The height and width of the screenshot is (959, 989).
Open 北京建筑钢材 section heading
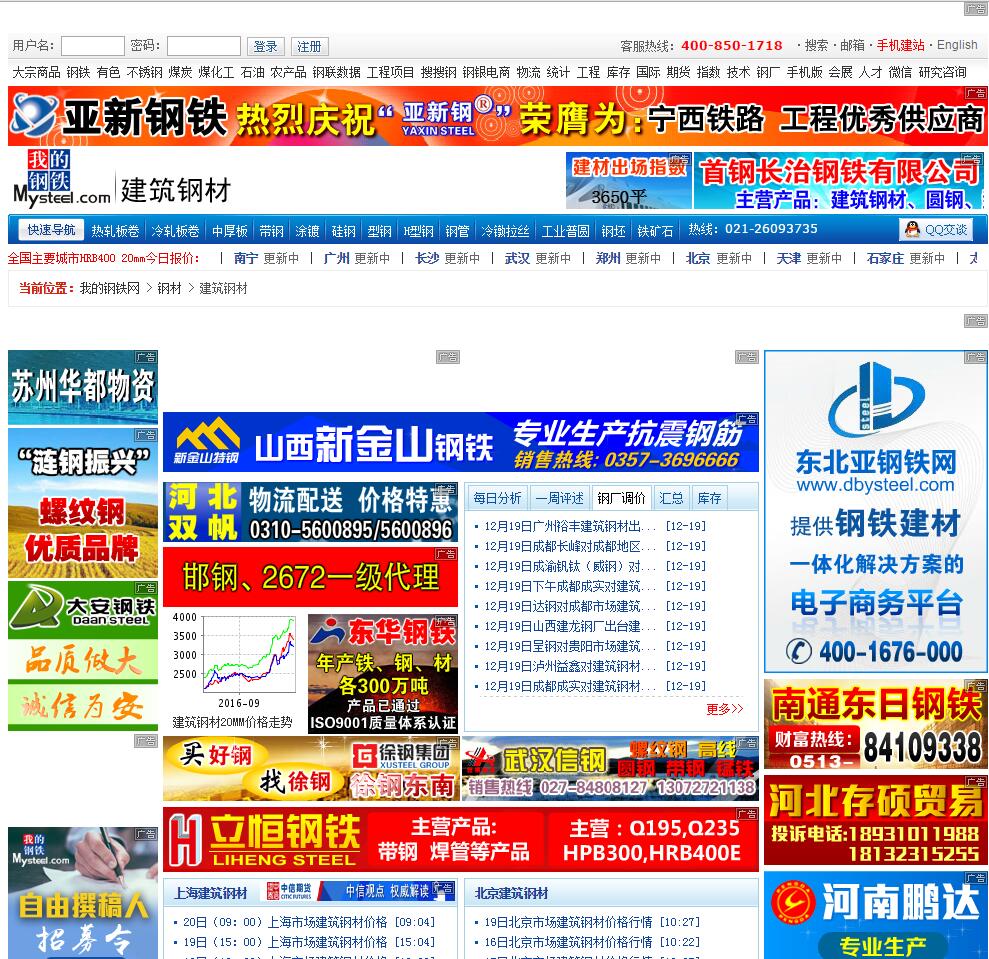pos(512,893)
